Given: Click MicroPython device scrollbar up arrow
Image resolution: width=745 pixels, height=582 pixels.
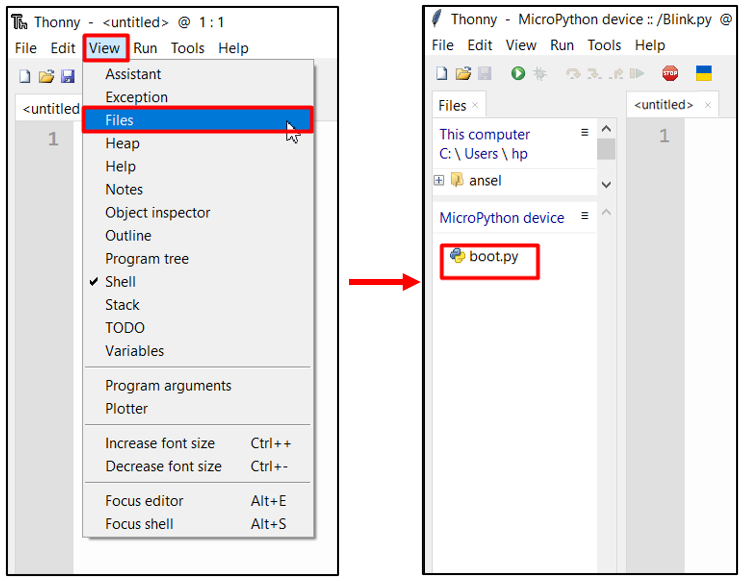Looking at the screenshot, I should (x=606, y=212).
